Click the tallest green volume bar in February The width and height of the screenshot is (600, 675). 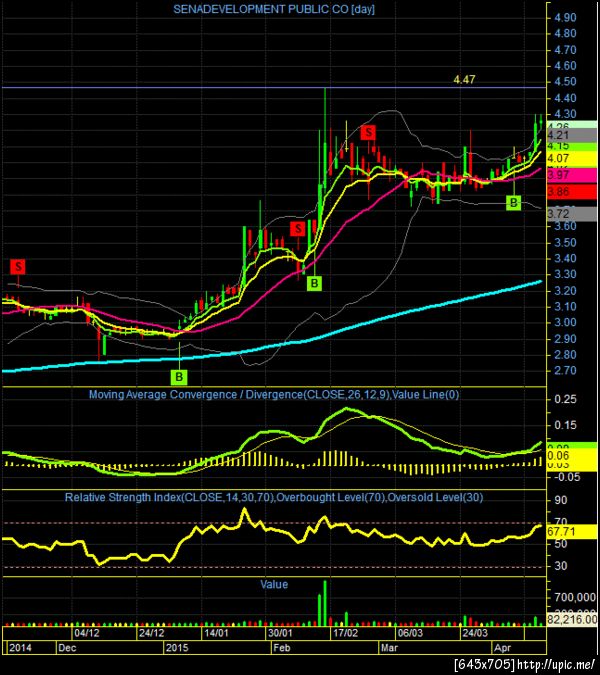tap(325, 603)
